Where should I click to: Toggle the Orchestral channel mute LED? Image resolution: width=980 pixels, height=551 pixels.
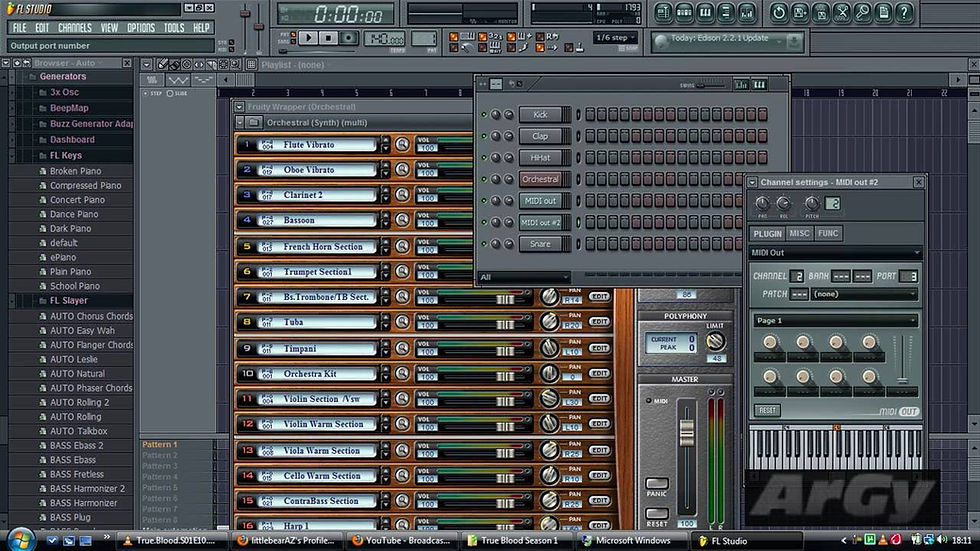coord(484,179)
